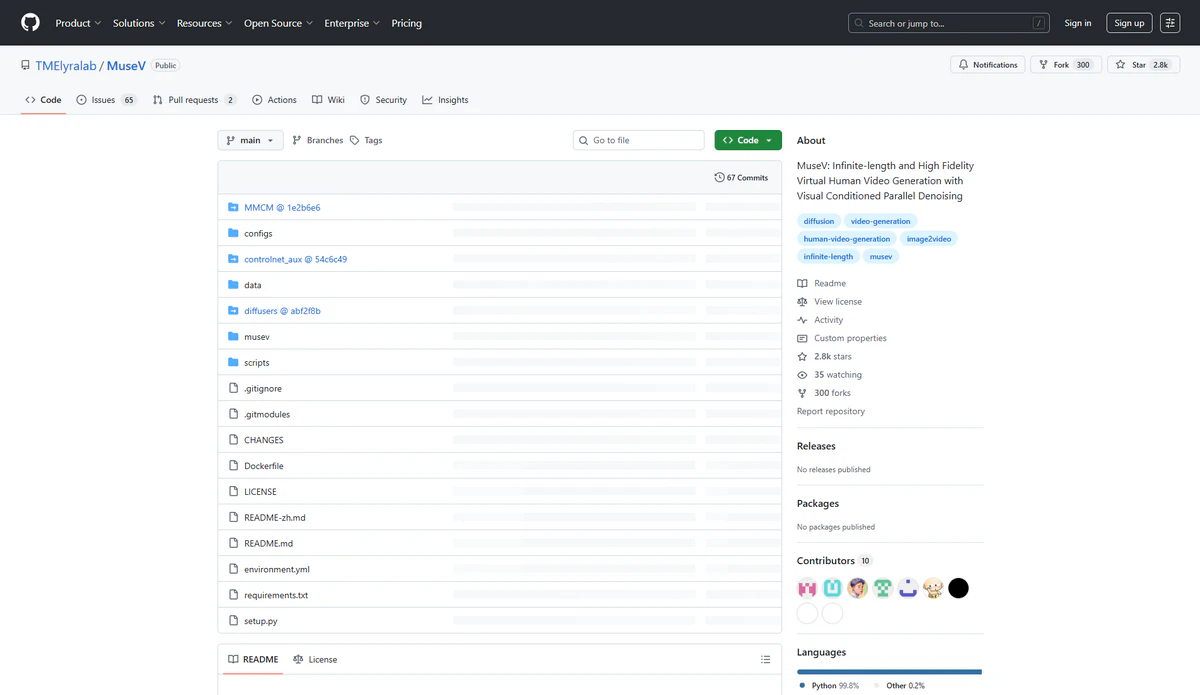Open MMCM submodule folder
The height and width of the screenshot is (695, 1200).
pyautogui.click(x=282, y=208)
